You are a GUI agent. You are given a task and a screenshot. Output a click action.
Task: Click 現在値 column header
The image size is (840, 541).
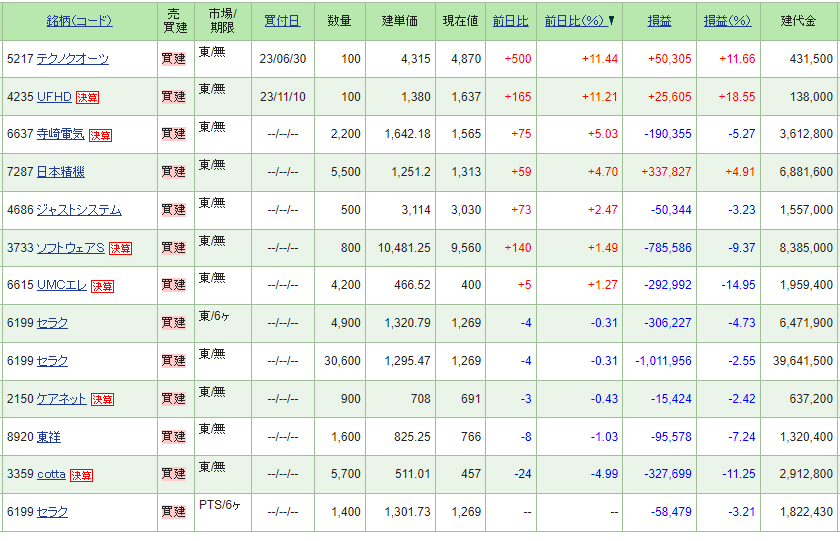pyautogui.click(x=460, y=21)
